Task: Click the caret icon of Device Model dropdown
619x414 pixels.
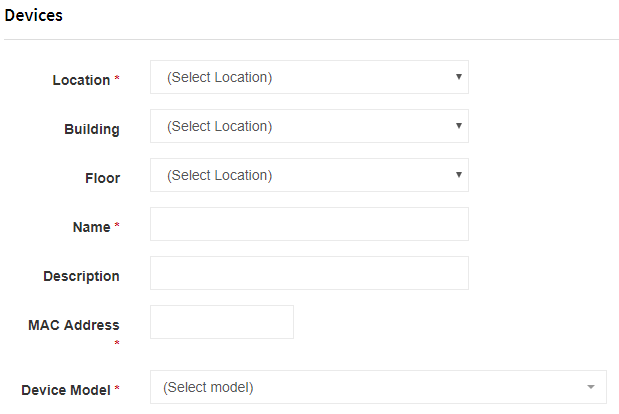Action: (x=591, y=387)
